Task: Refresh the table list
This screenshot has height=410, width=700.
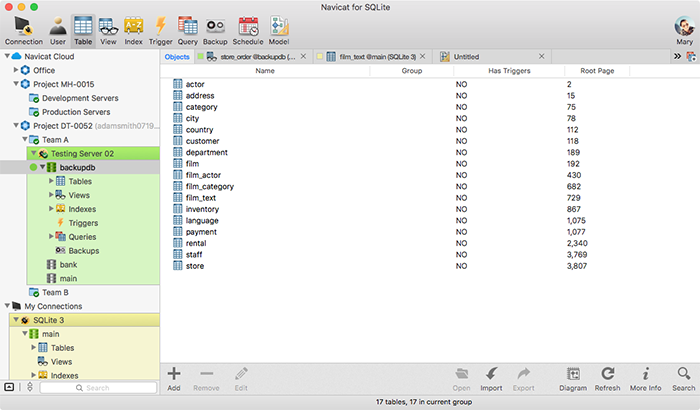Action: click(x=608, y=379)
